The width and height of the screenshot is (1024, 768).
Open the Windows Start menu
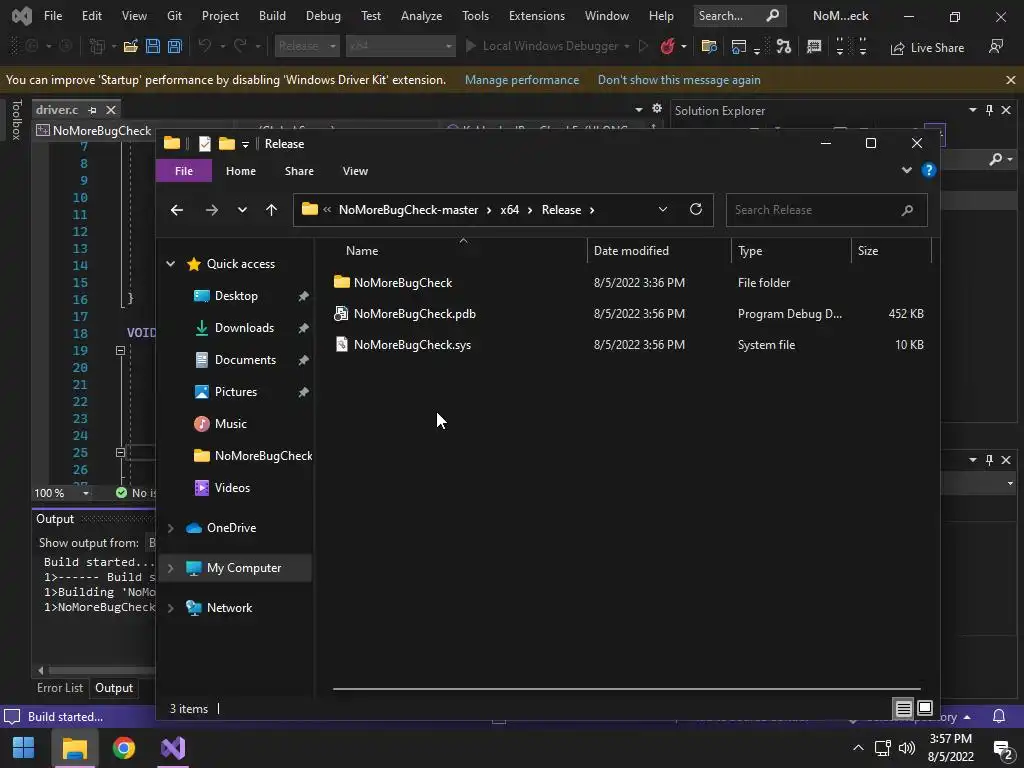coord(24,748)
